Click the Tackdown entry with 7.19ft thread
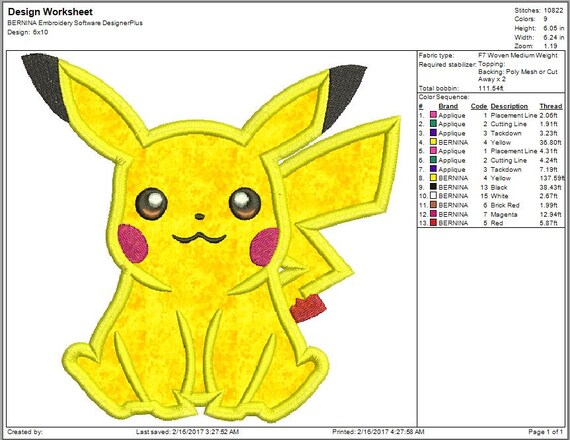This screenshot has height=440, width=570. tap(506, 169)
